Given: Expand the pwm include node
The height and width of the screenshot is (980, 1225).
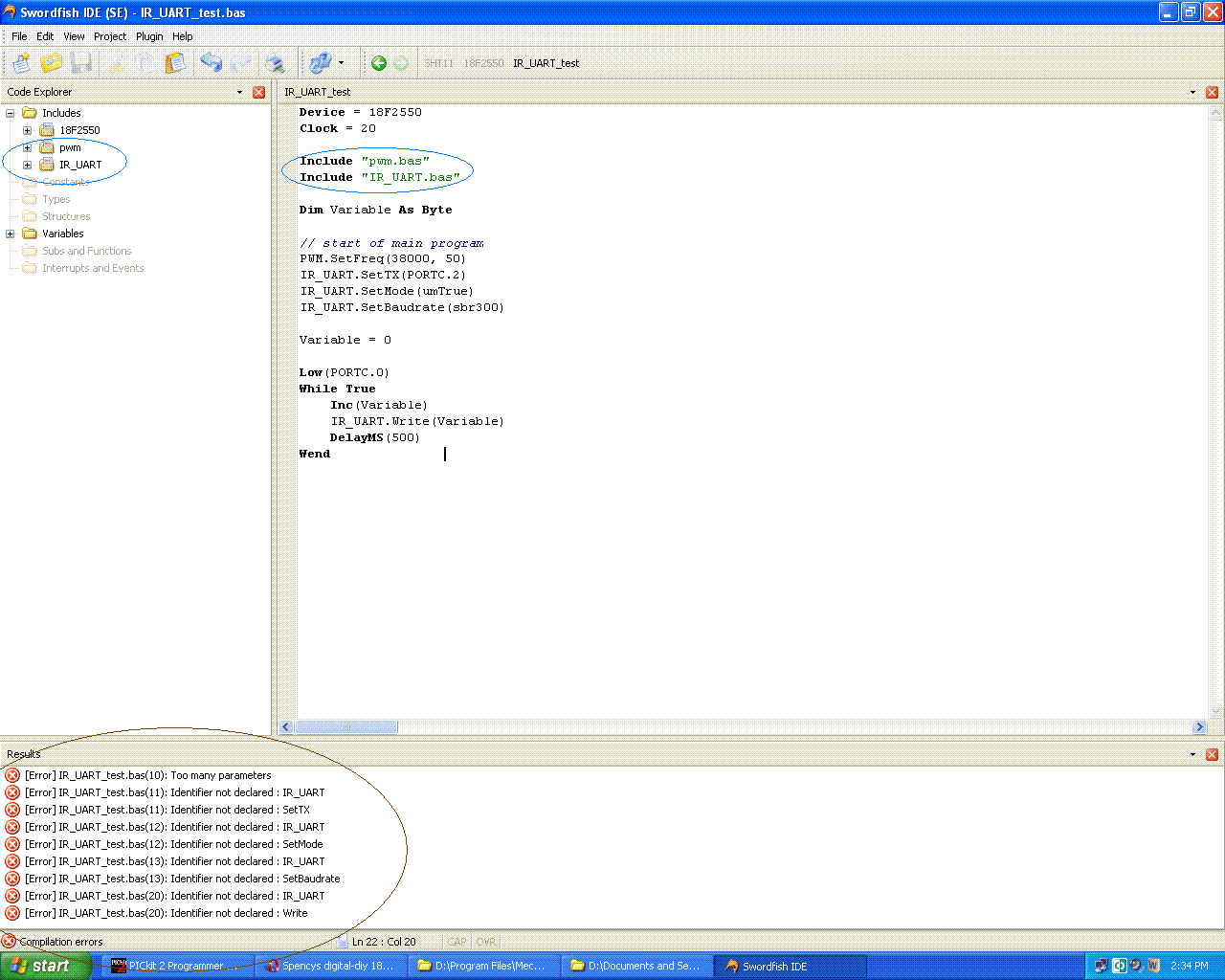Looking at the screenshot, I should click(28, 147).
